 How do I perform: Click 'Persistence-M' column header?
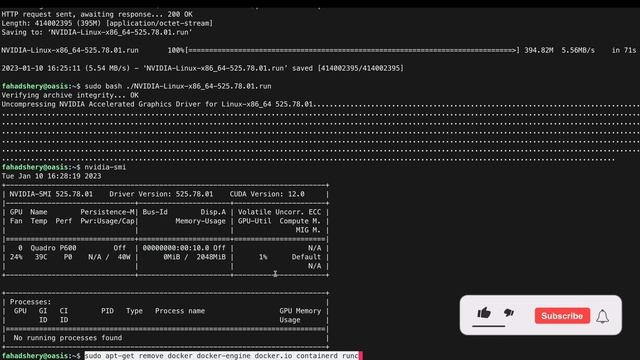(107, 212)
